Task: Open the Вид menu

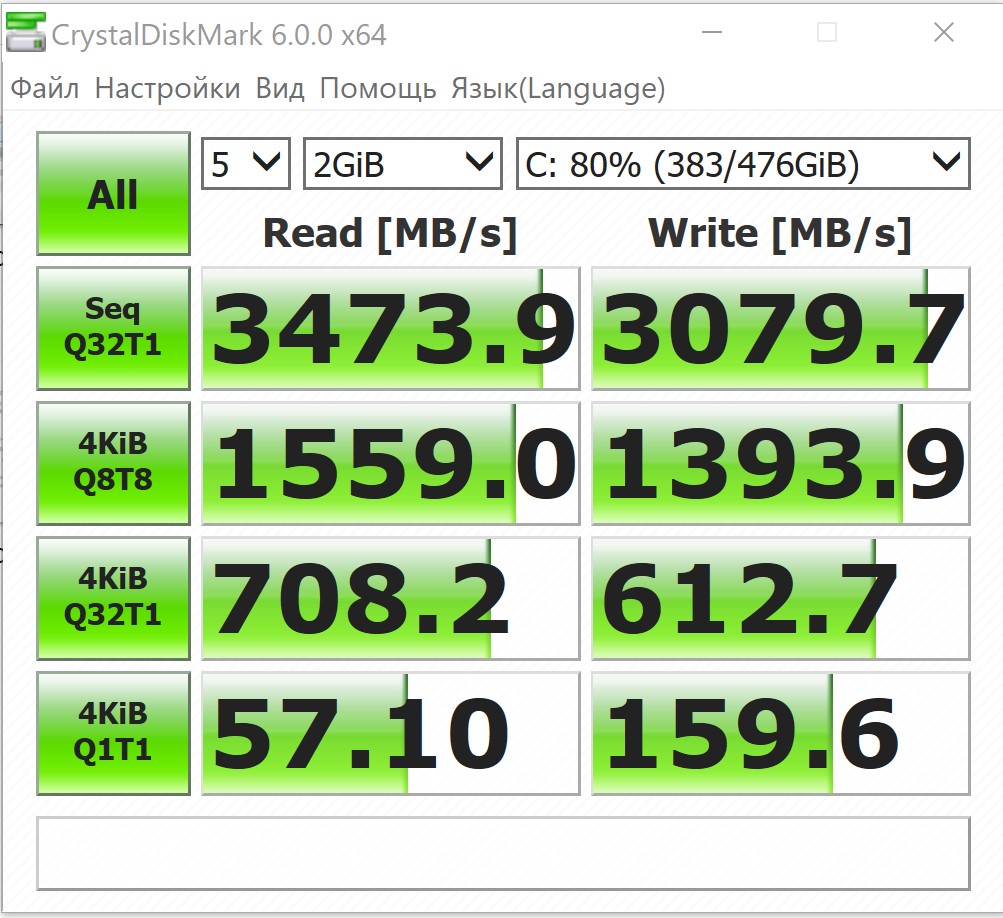Action: tap(280, 88)
